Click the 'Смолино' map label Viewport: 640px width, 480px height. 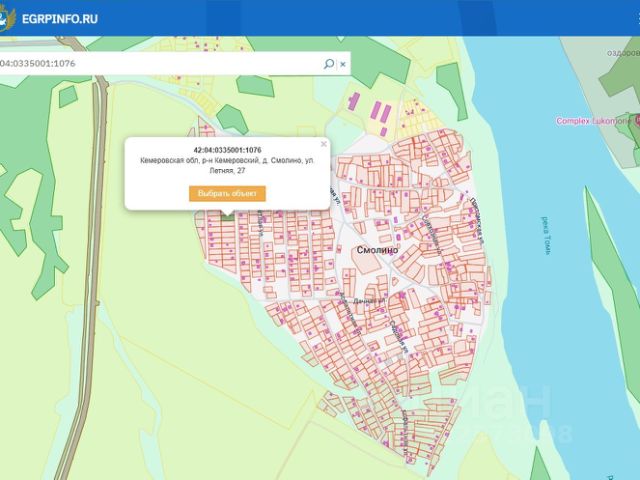tap(377, 250)
